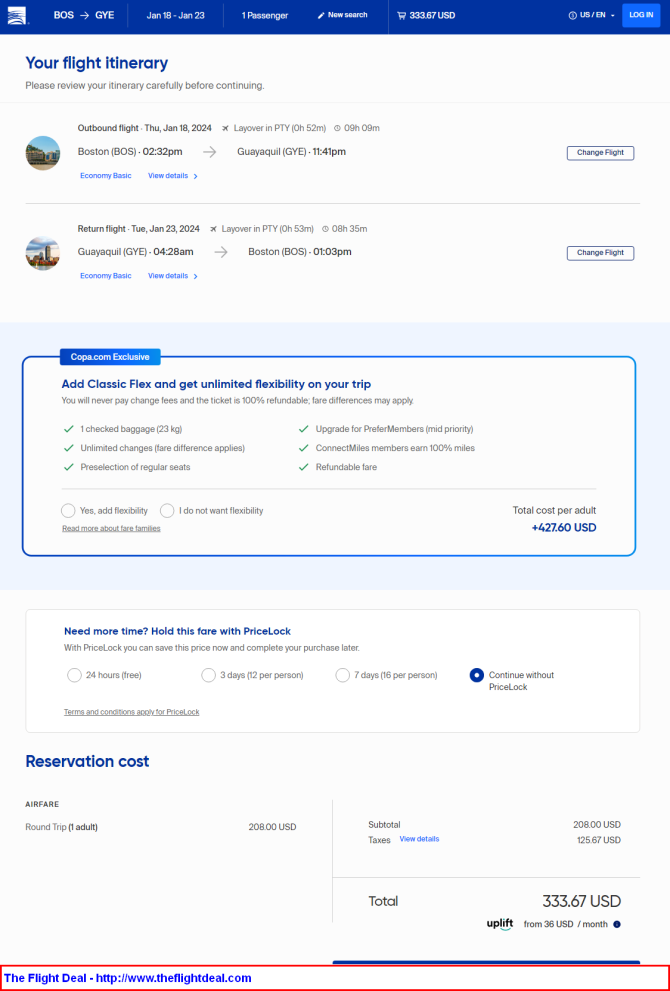Click the Uplift info icon

[x=617, y=924]
